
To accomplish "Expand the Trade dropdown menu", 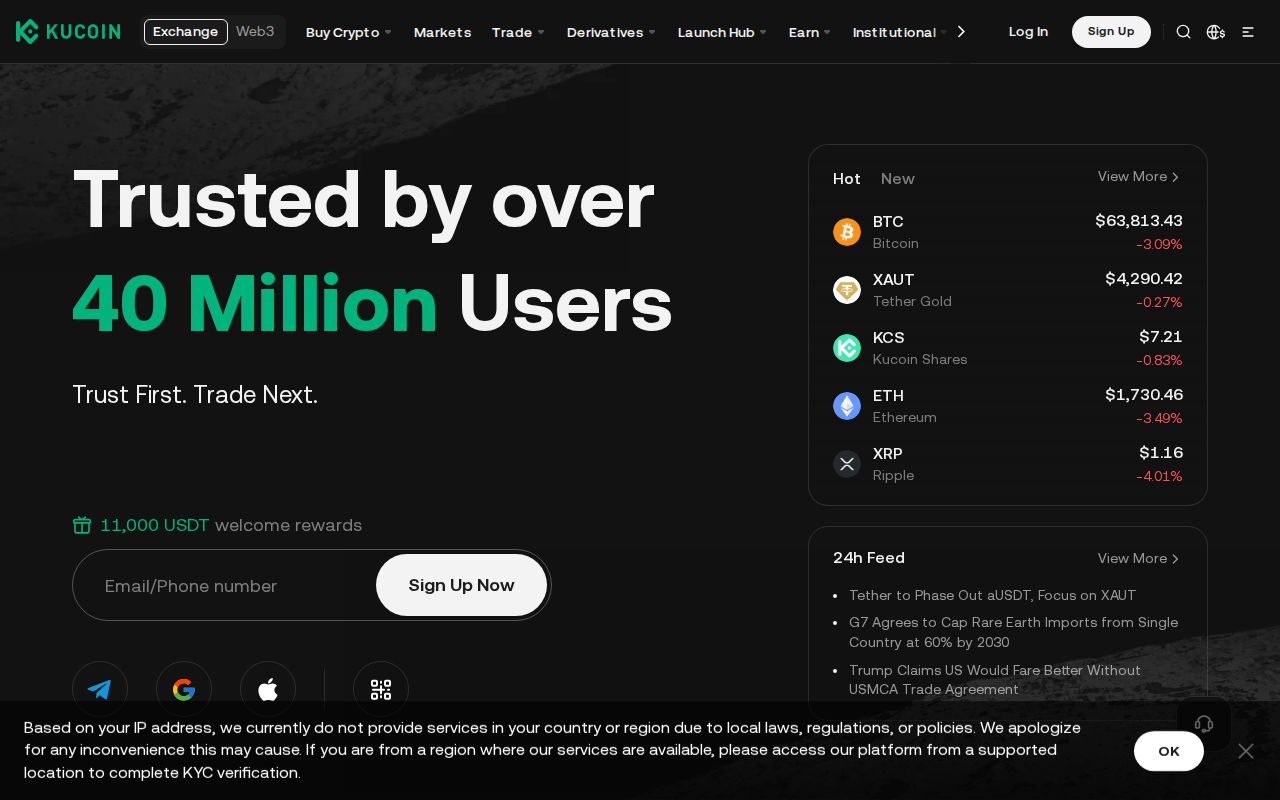I will pos(518,32).
